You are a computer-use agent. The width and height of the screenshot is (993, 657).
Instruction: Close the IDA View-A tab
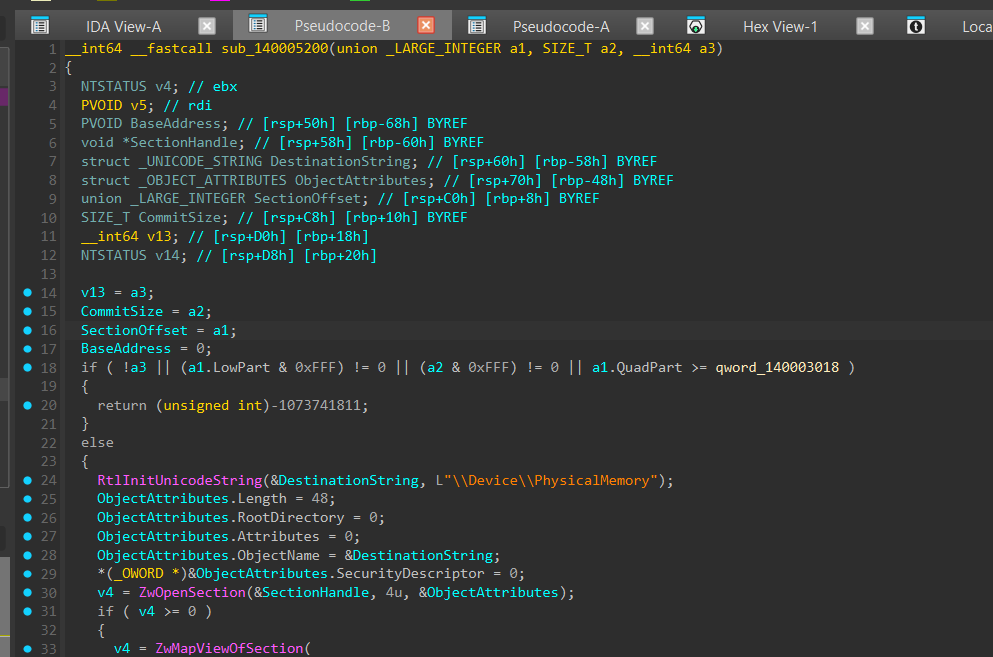pos(207,26)
